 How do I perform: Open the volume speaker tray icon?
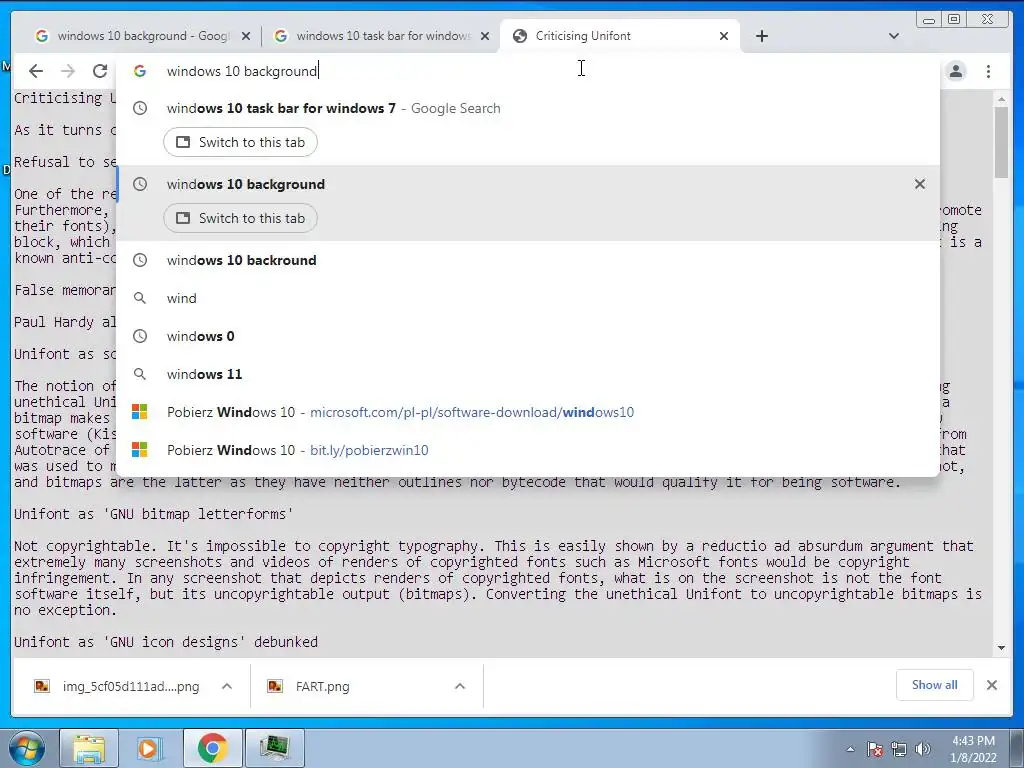[x=923, y=749]
